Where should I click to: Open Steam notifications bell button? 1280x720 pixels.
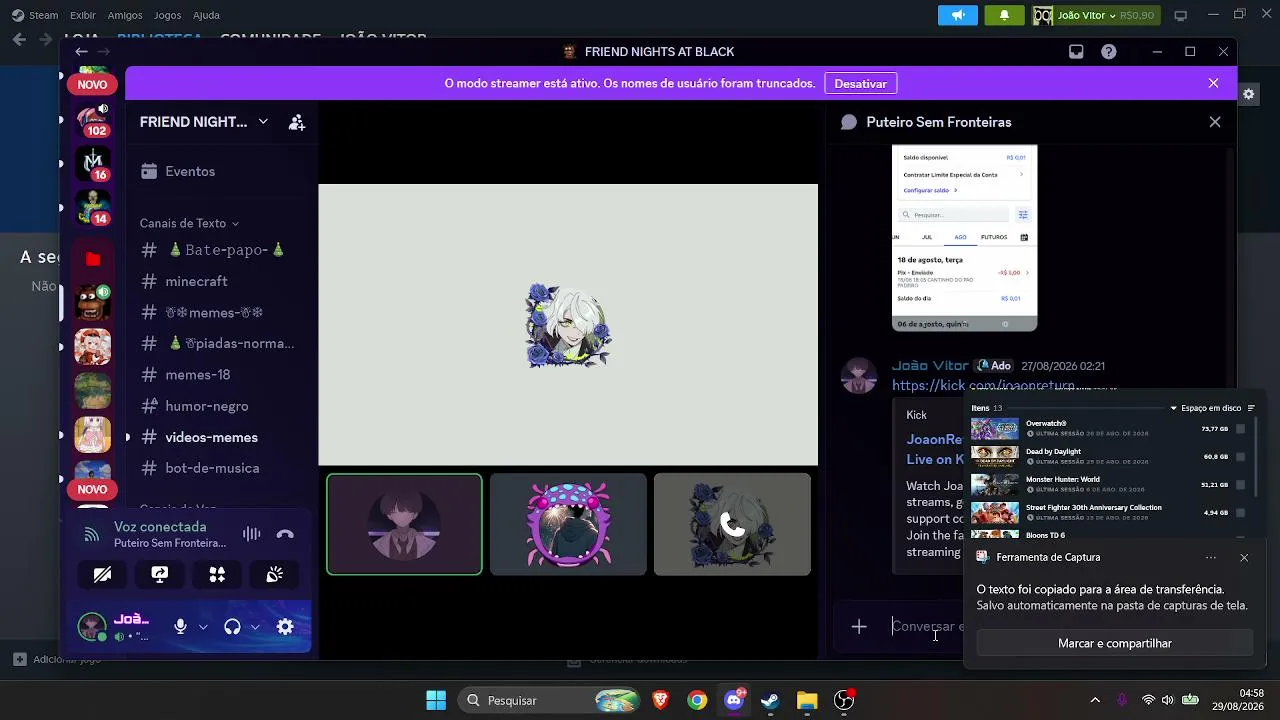1004,15
